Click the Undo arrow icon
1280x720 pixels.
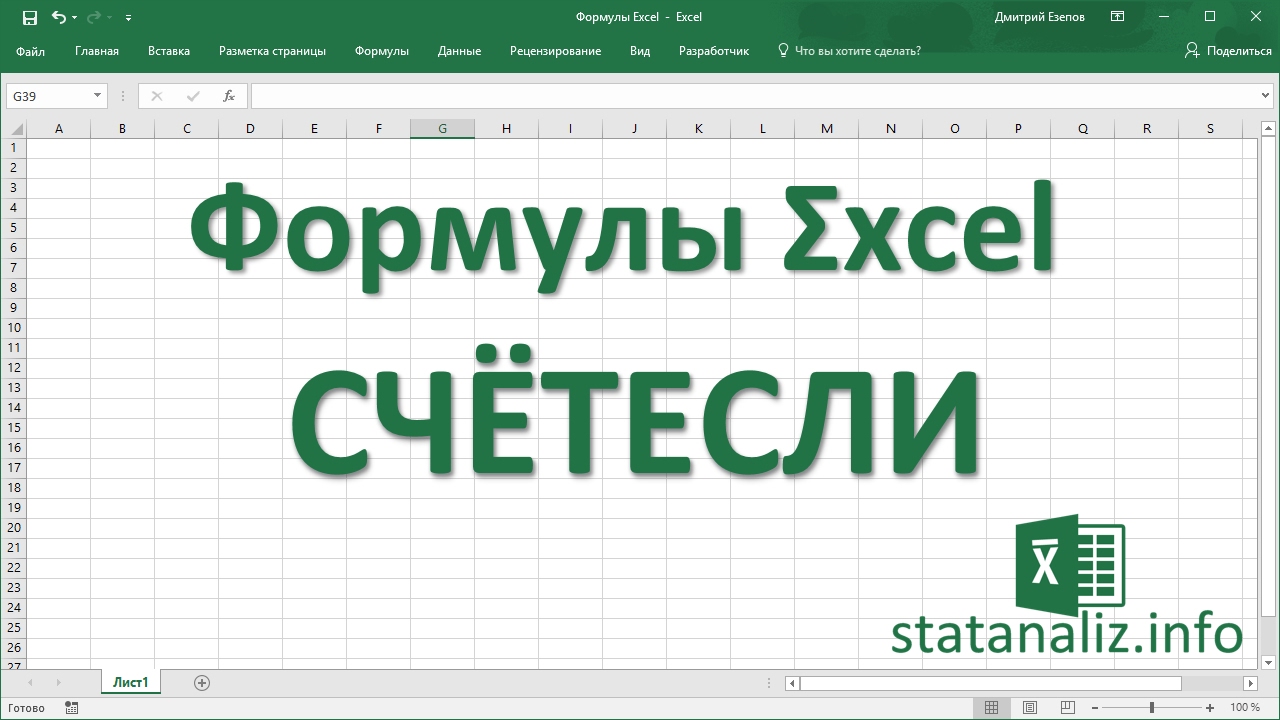click(x=59, y=17)
